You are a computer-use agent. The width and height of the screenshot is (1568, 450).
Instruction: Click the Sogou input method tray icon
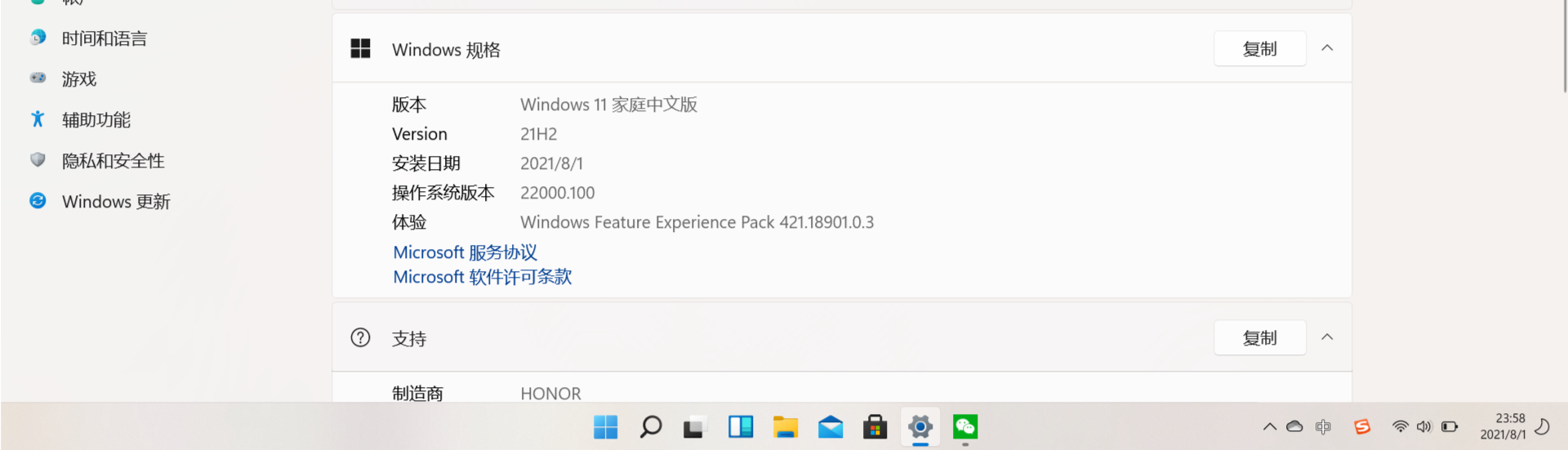pyautogui.click(x=1362, y=427)
